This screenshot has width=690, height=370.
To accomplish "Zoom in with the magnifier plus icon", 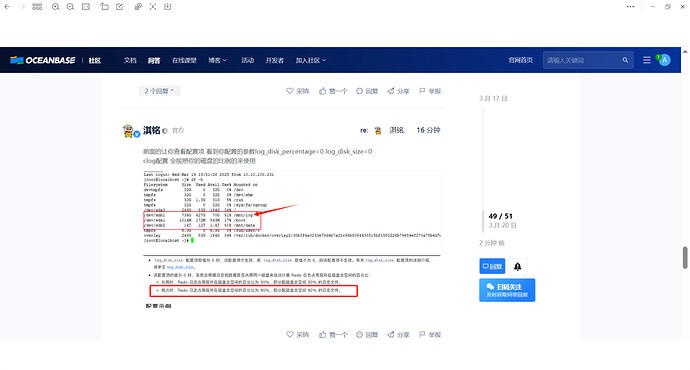I will click(x=55, y=7).
